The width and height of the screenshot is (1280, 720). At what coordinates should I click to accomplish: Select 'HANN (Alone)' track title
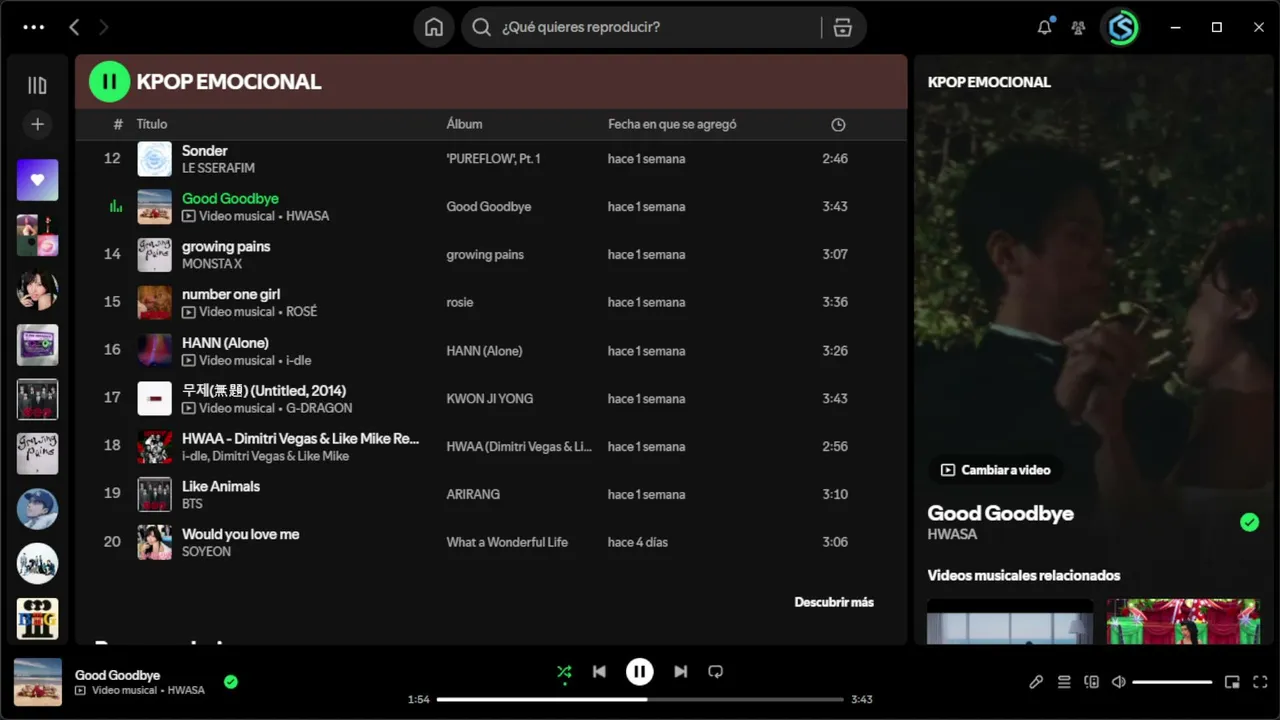[x=225, y=342]
